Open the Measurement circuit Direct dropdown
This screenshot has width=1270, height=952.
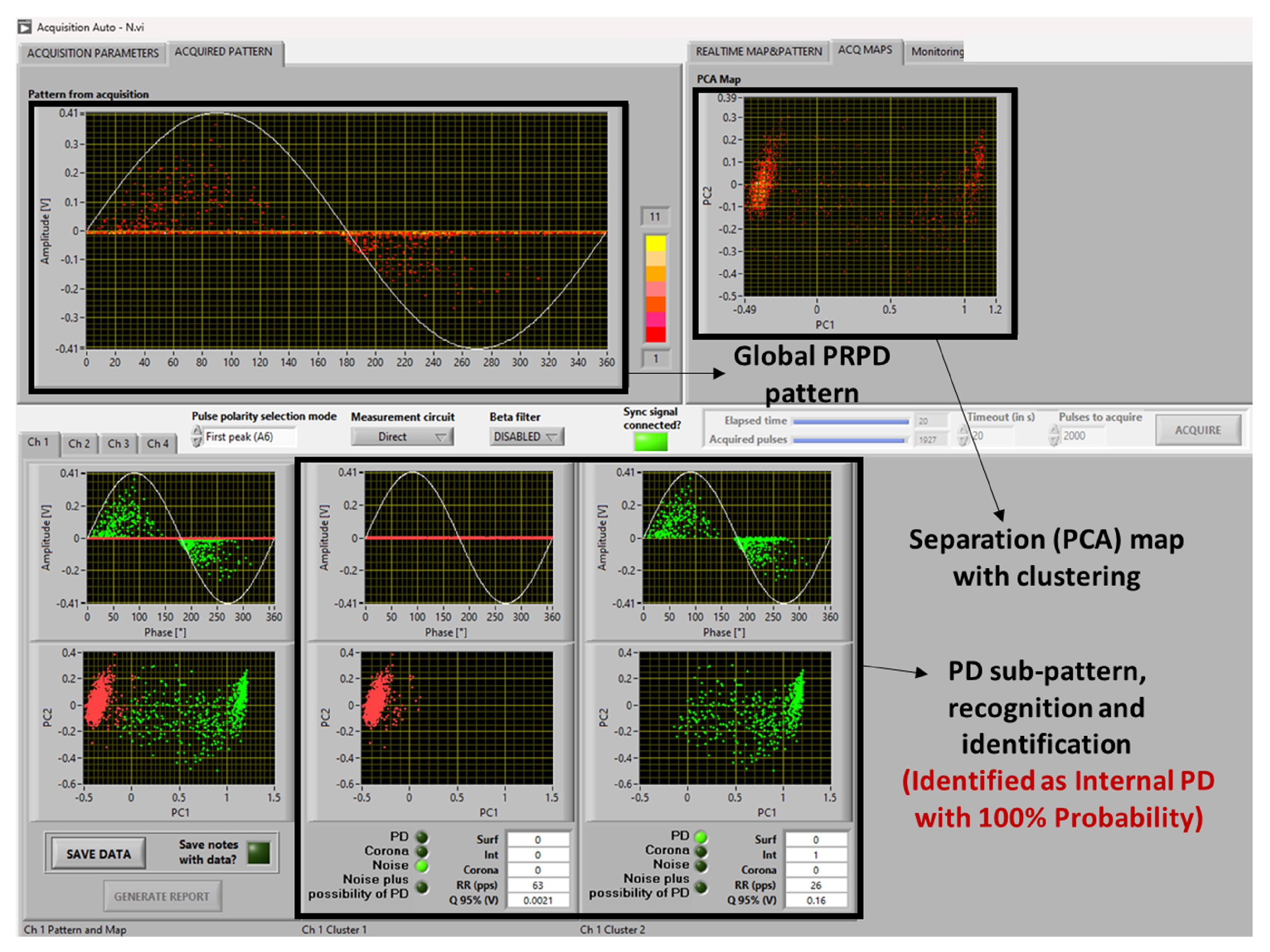pos(402,437)
